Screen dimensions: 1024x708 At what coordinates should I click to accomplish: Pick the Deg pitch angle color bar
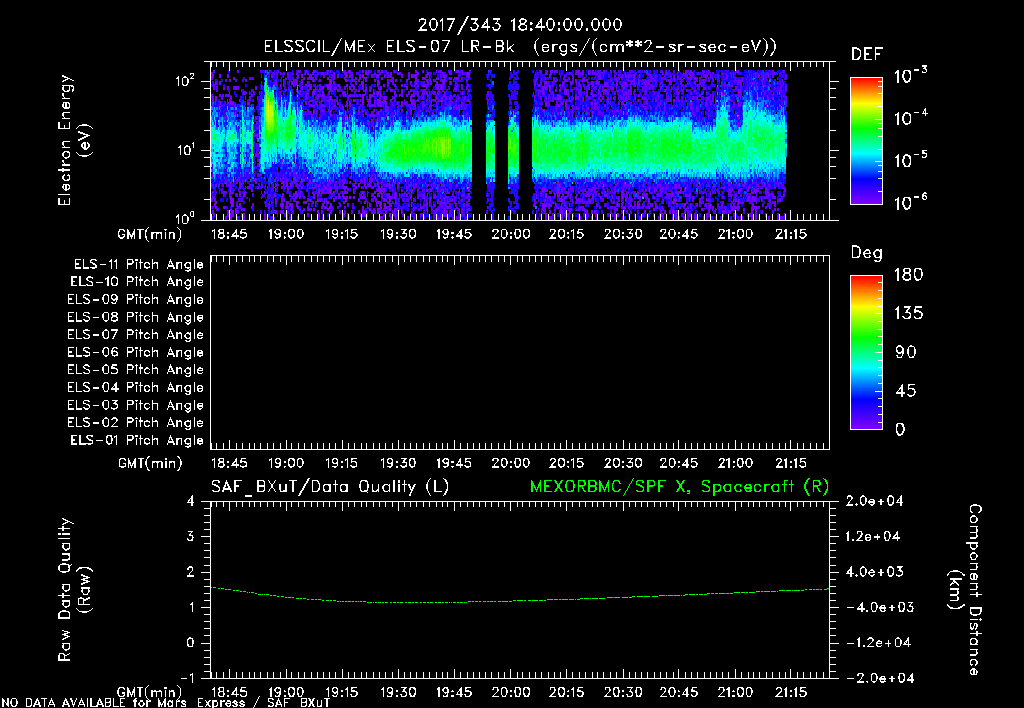coord(866,352)
